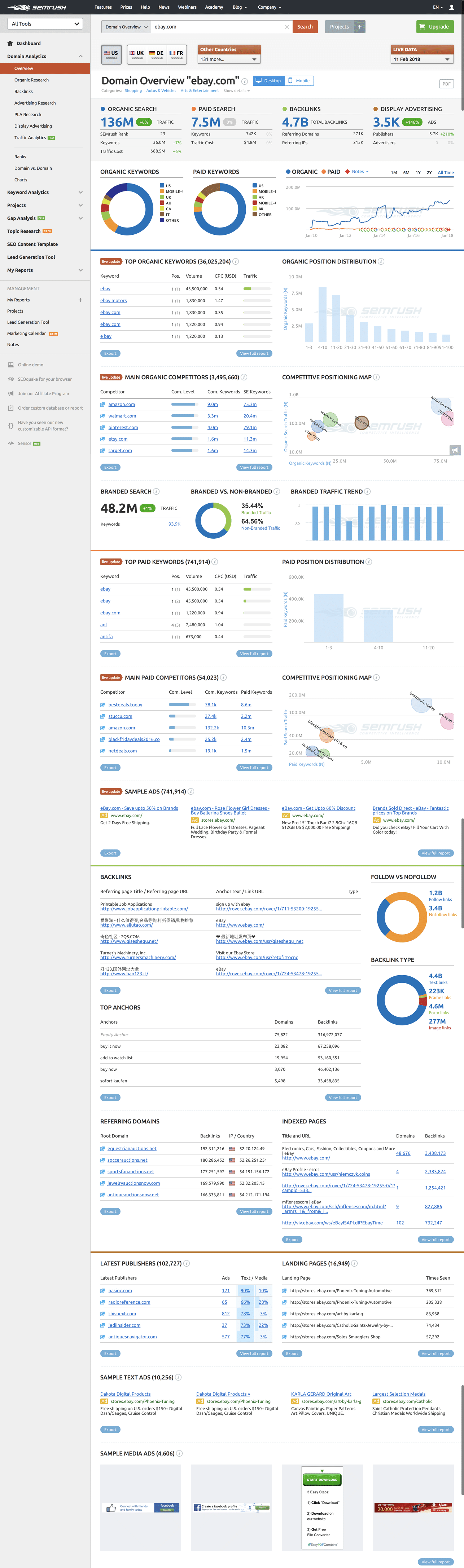
Task: Open the Live Data date dropdown
Action: click(422, 59)
